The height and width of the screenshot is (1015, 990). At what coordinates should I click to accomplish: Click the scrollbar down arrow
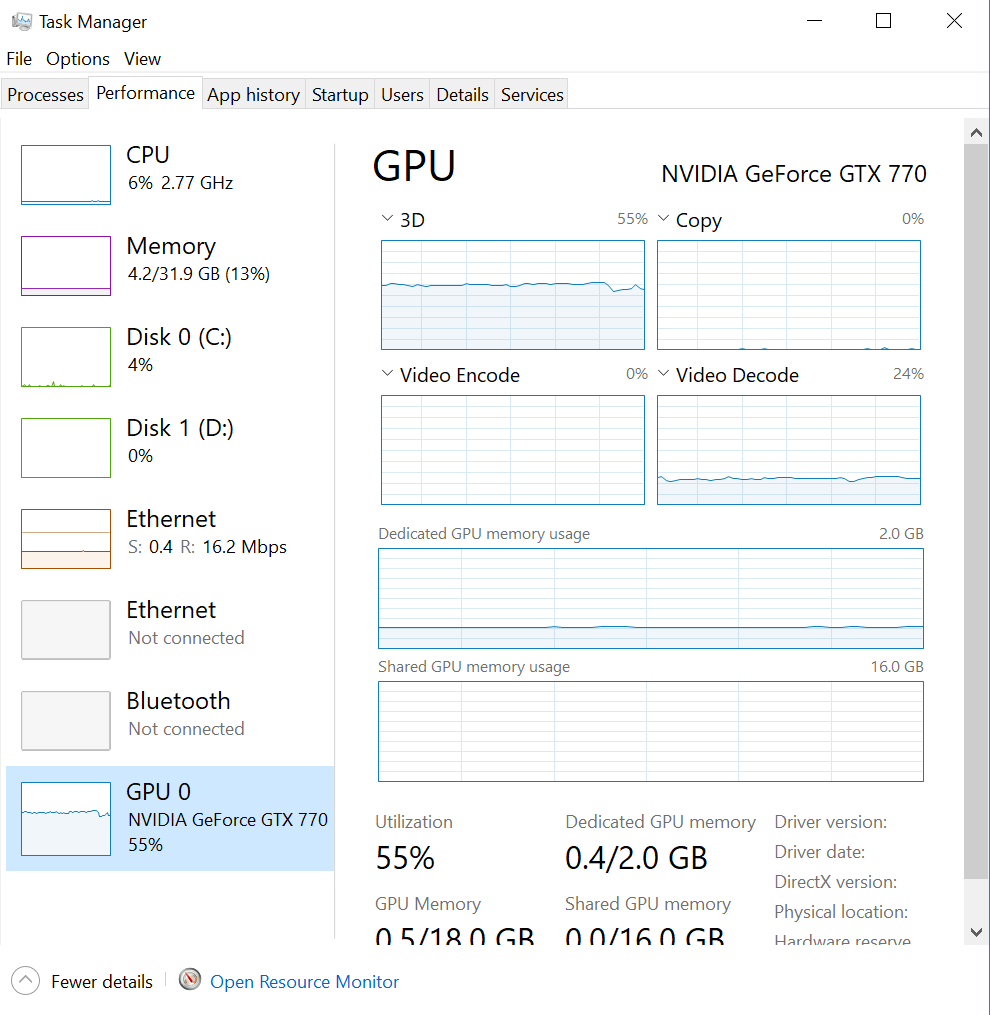coord(976,931)
